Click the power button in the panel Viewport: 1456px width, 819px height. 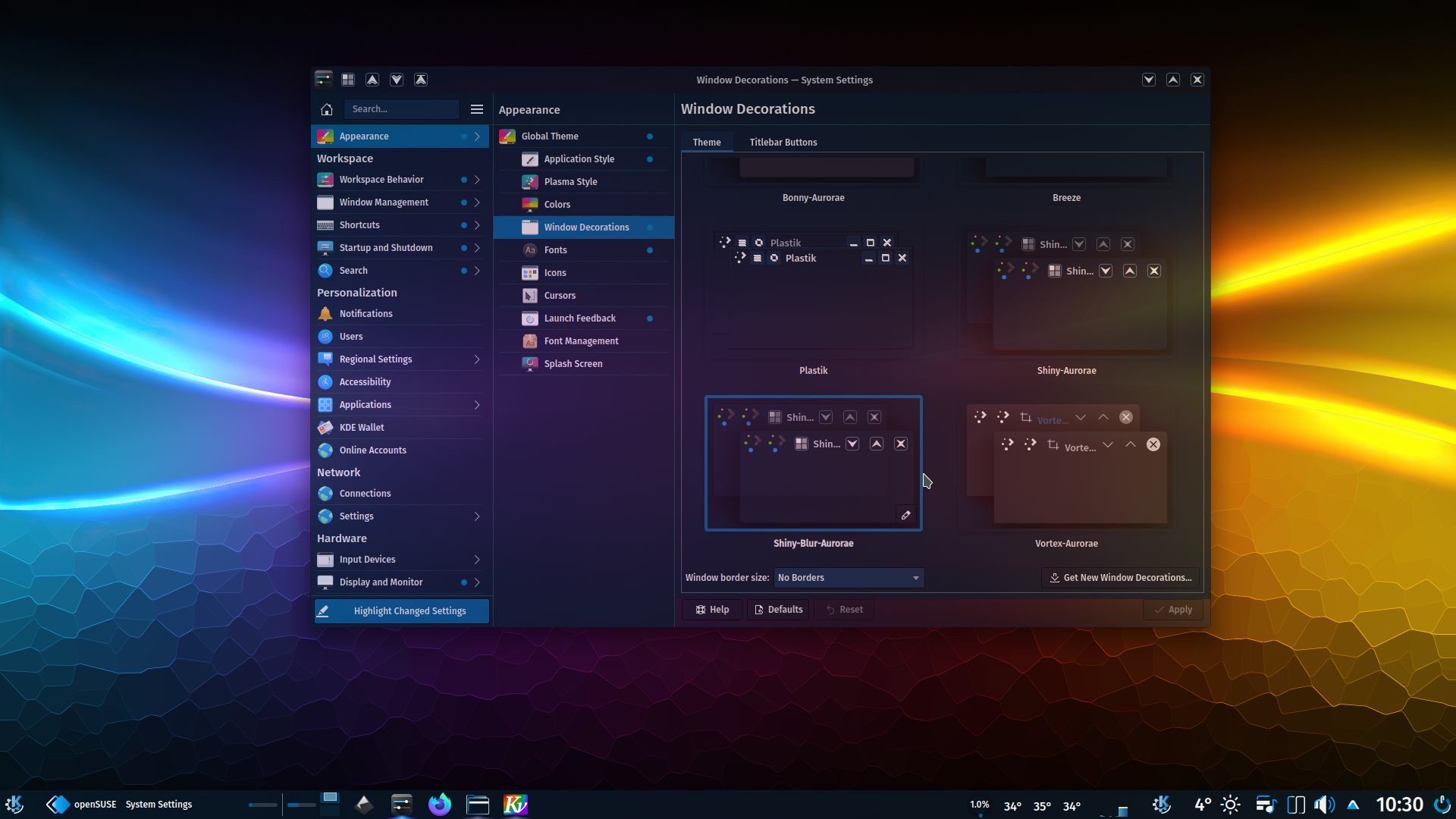click(x=1442, y=805)
